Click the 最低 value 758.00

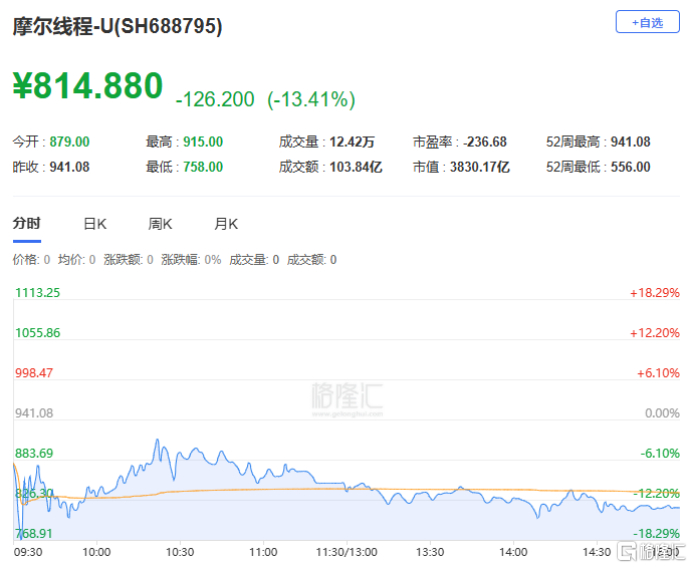[x=203, y=167]
